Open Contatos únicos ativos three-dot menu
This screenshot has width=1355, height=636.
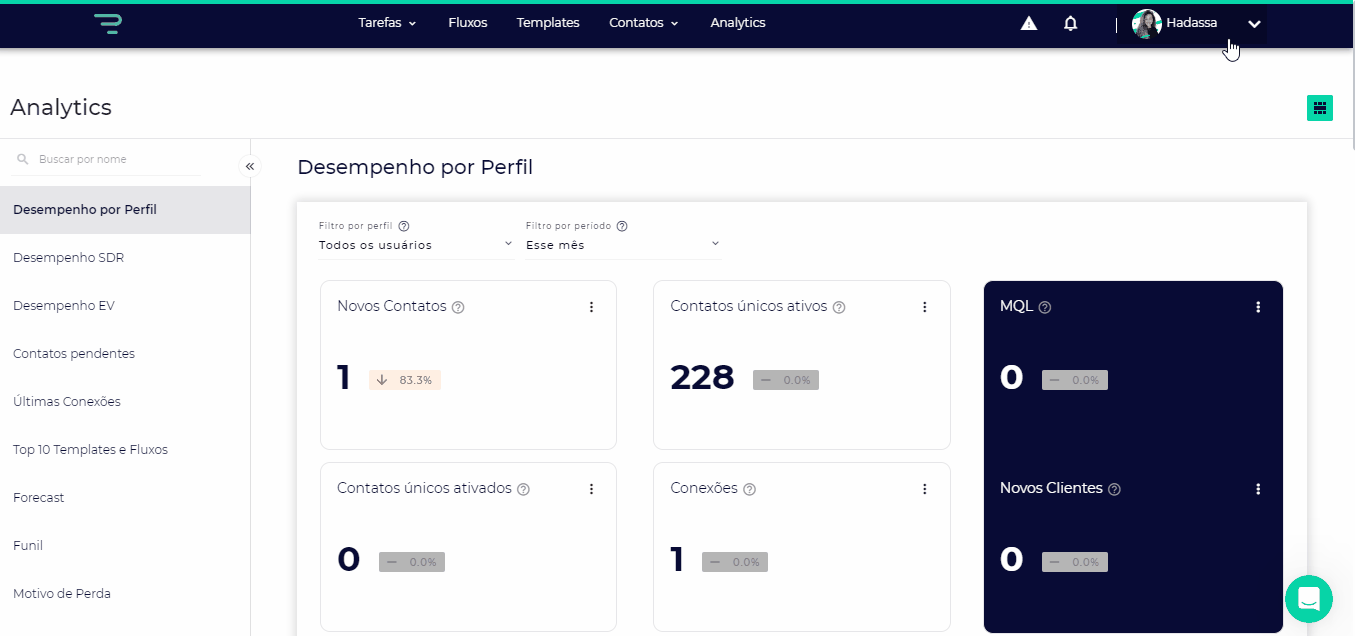[924, 307]
